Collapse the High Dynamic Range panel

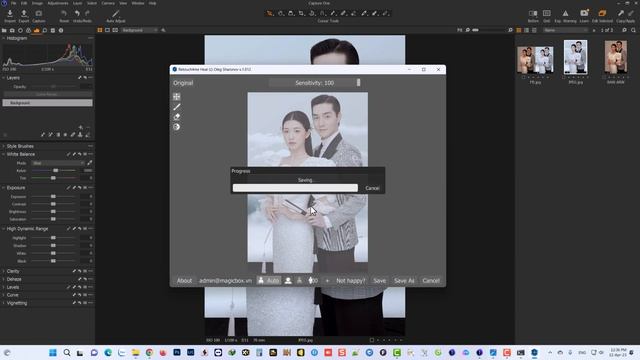click(x=4, y=229)
